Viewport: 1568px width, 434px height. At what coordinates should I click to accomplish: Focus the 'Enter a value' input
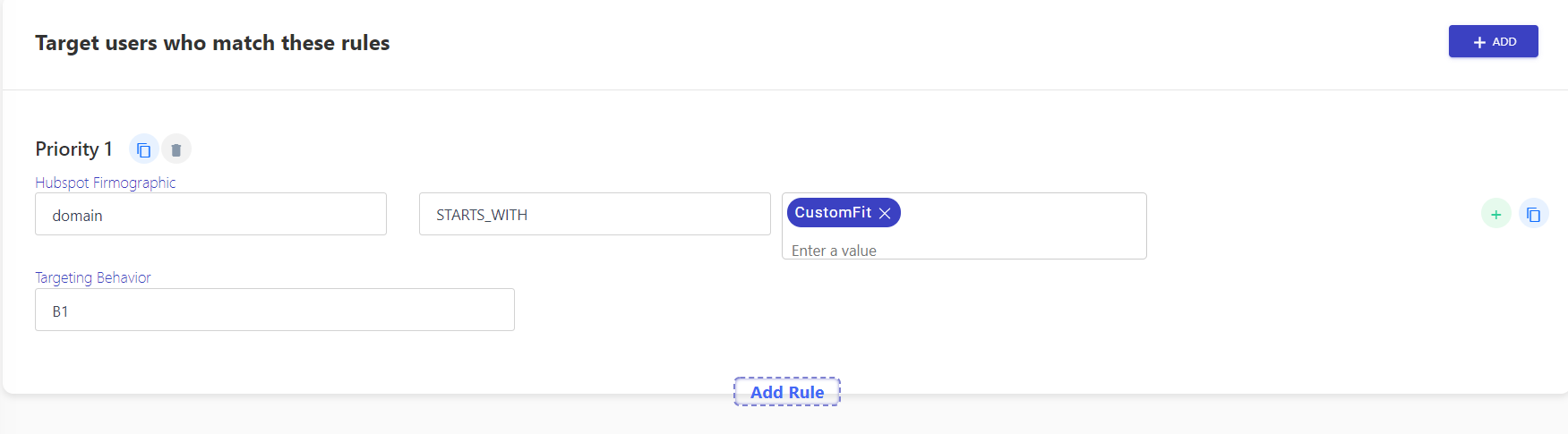(964, 250)
